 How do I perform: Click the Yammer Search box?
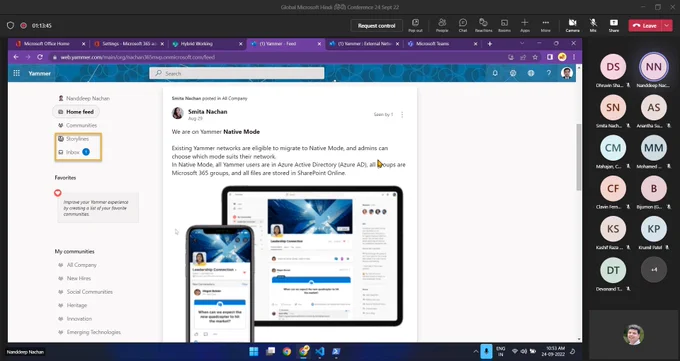[237, 73]
